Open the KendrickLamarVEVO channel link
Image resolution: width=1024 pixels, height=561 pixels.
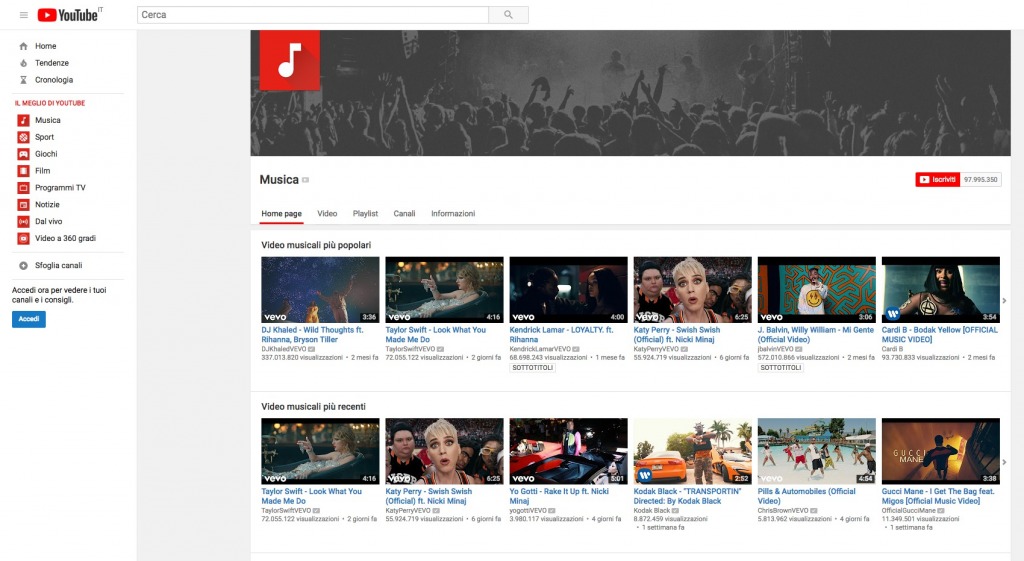pyautogui.click(x=540, y=349)
